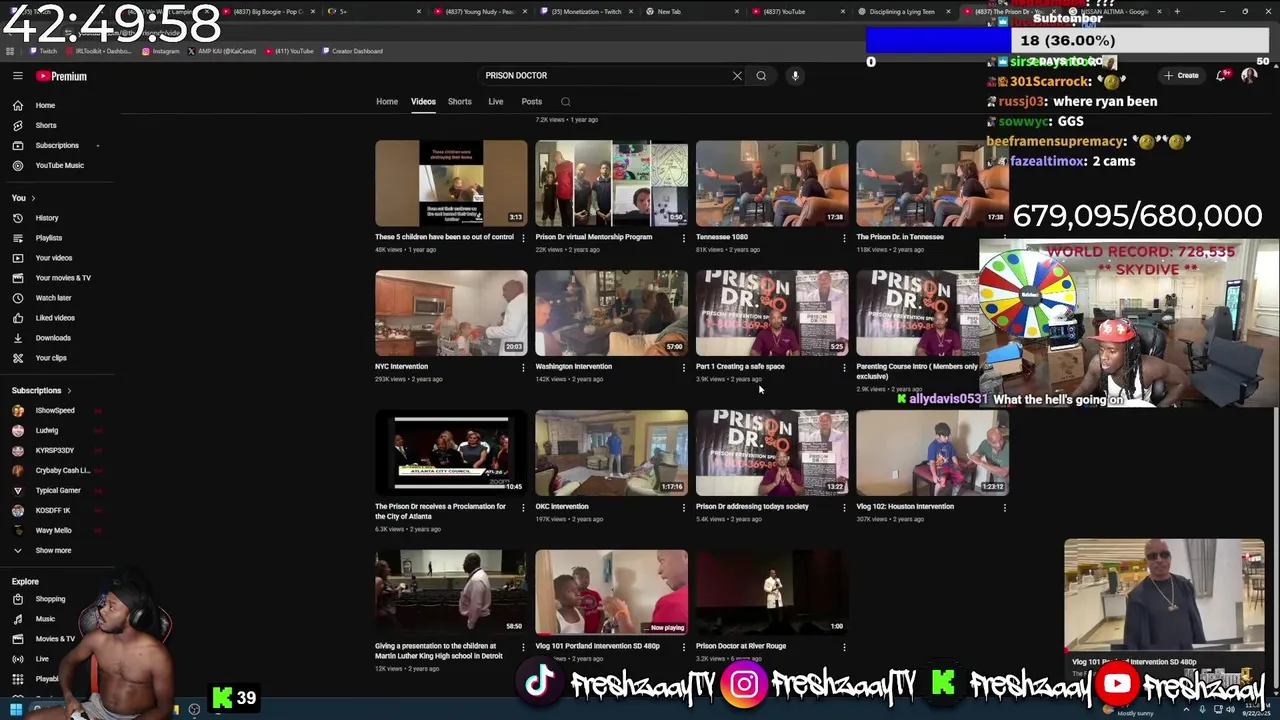
Task: Open the options menu for Washington Intervention
Action: pyautogui.click(x=683, y=368)
